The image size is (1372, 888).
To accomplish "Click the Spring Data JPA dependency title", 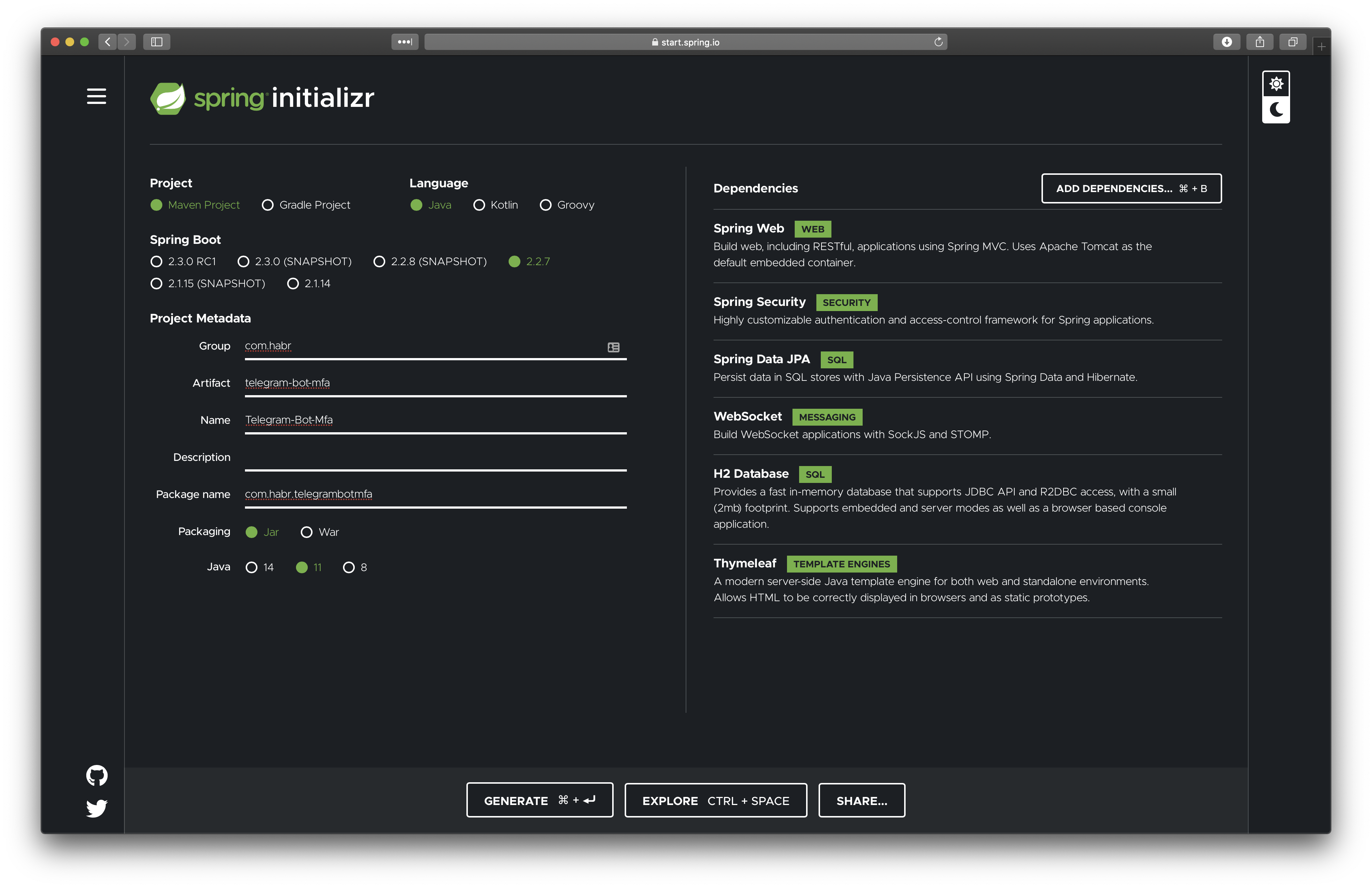I will (x=762, y=359).
